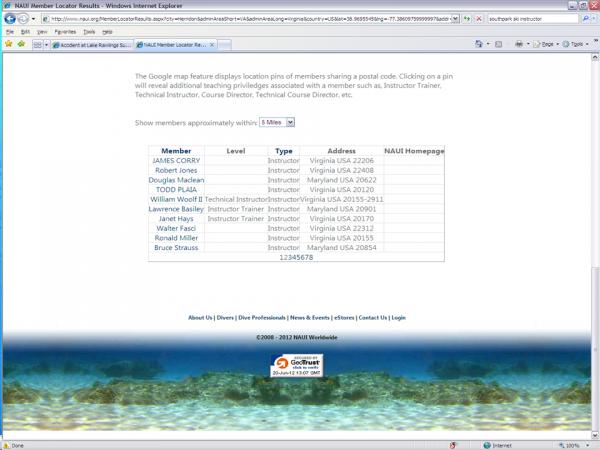Image resolution: width=600 pixels, height=450 pixels.
Task: Show Quick Tabs thumbnail view
Action: click(x=38, y=45)
